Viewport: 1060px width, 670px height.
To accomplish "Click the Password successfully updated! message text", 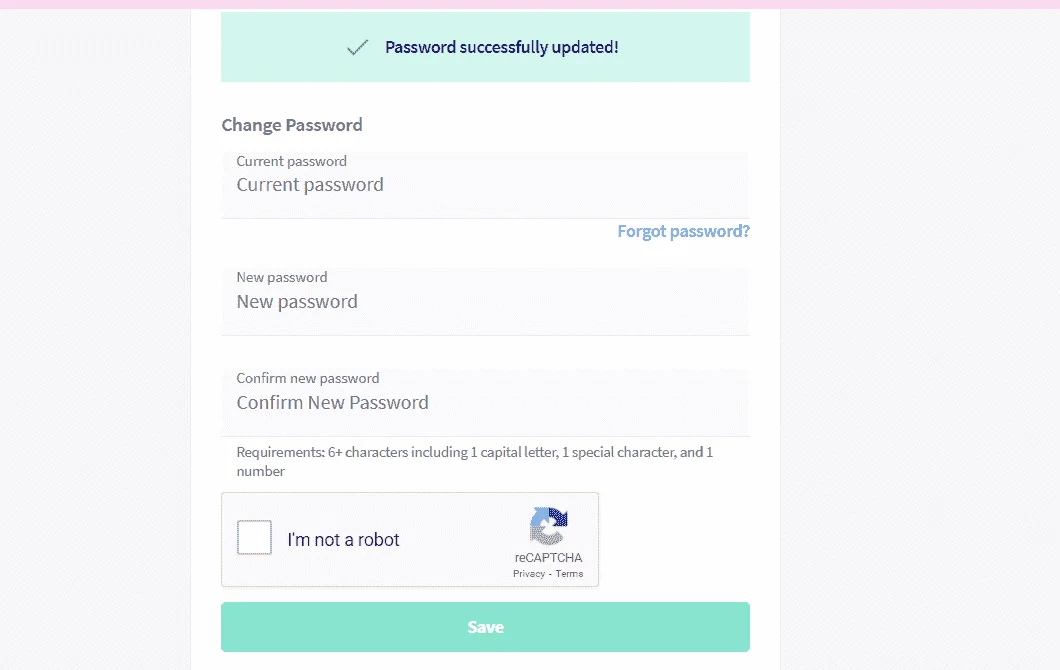I will tap(502, 47).
